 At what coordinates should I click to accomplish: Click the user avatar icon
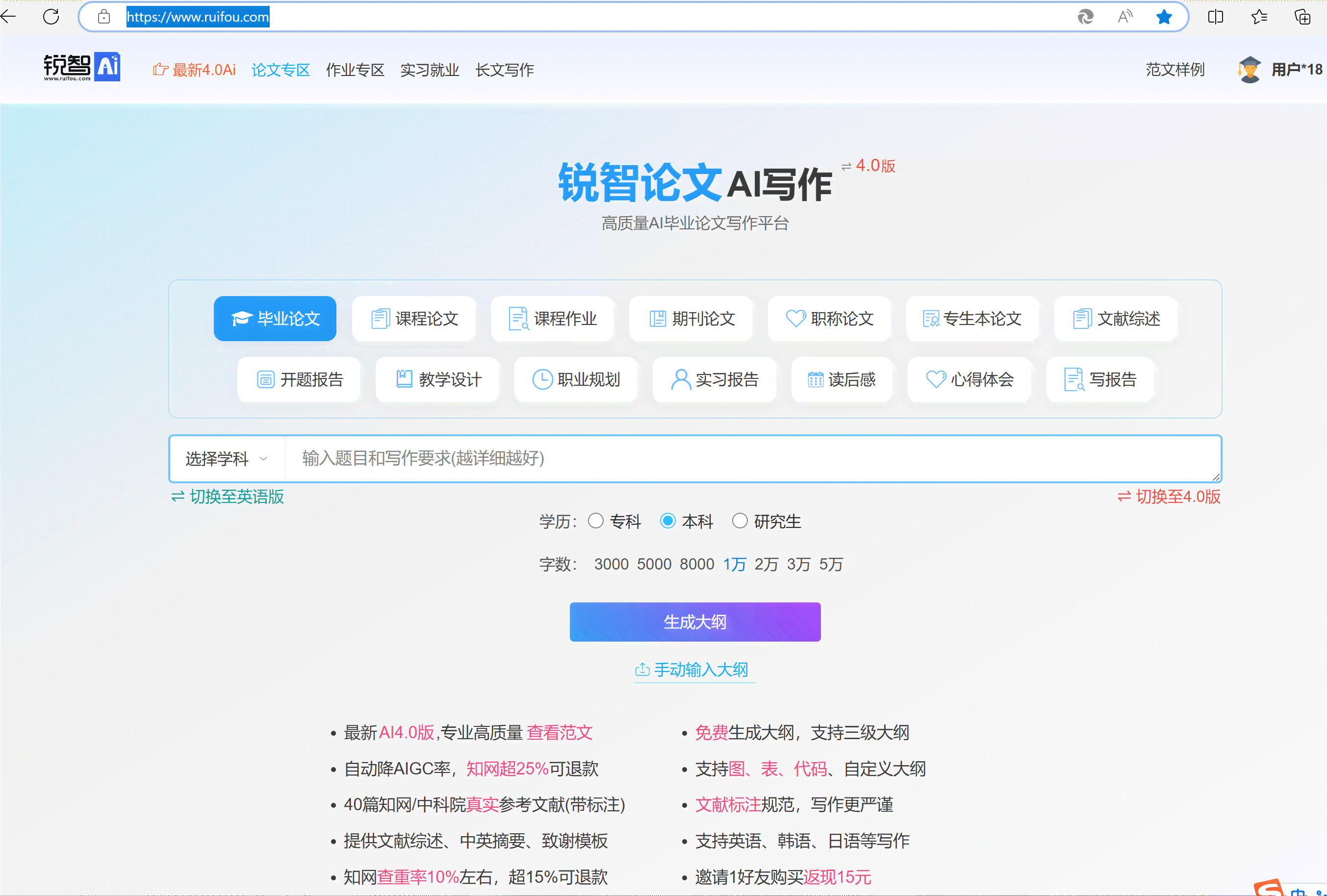(1250, 70)
